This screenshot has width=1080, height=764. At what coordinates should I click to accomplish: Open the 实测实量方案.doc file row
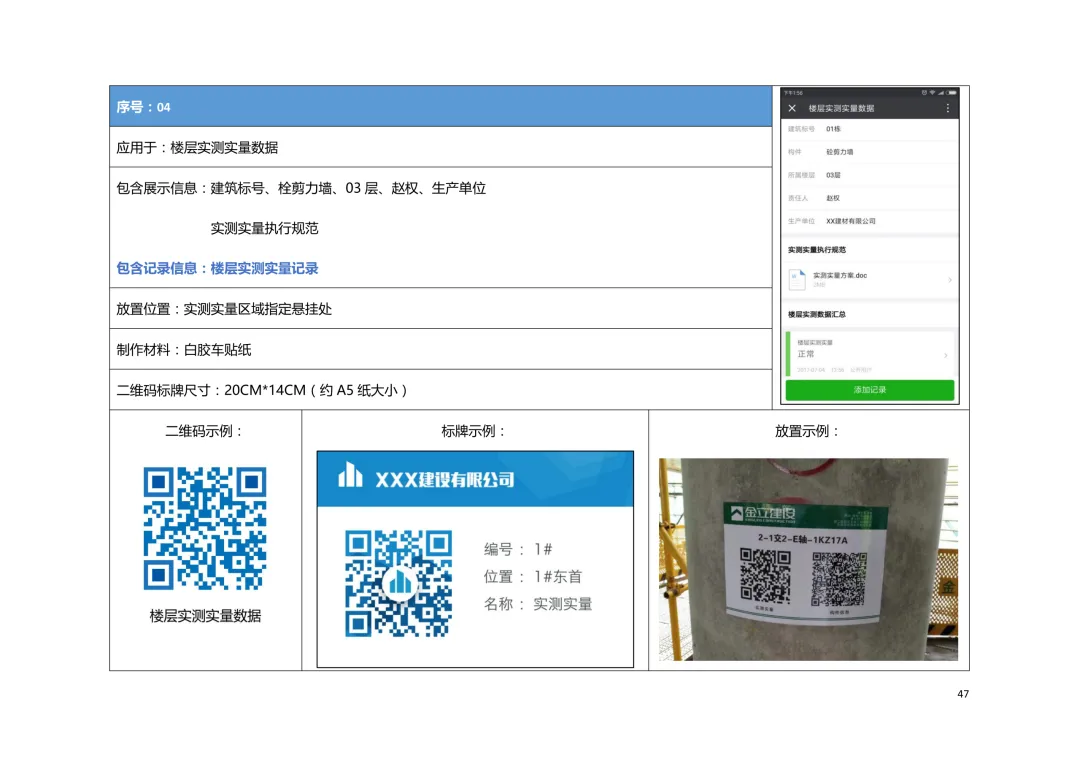coord(870,279)
